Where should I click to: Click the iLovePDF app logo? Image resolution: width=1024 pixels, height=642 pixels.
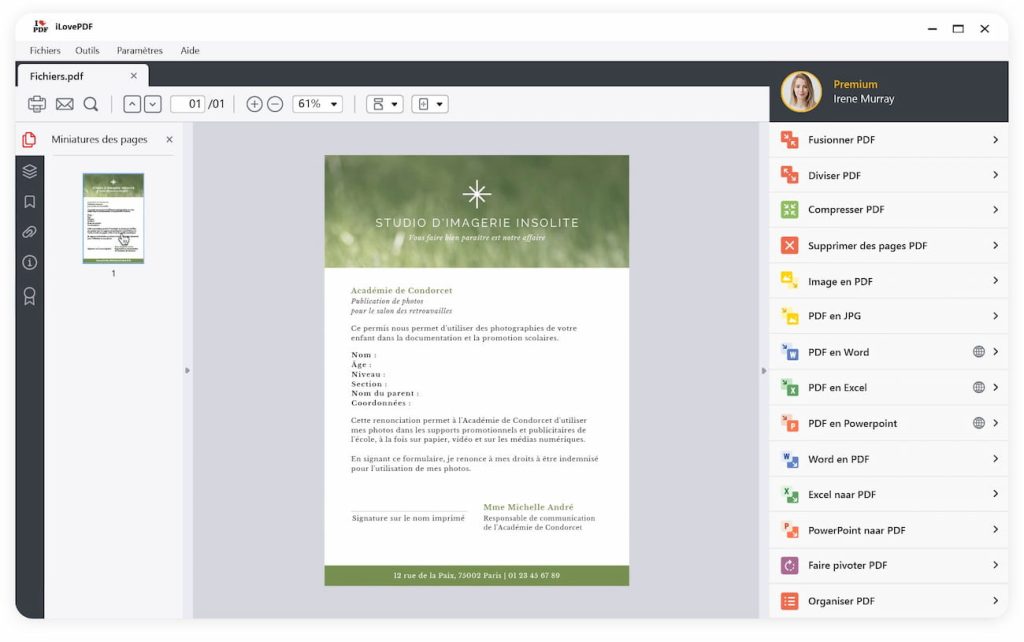click(40, 26)
